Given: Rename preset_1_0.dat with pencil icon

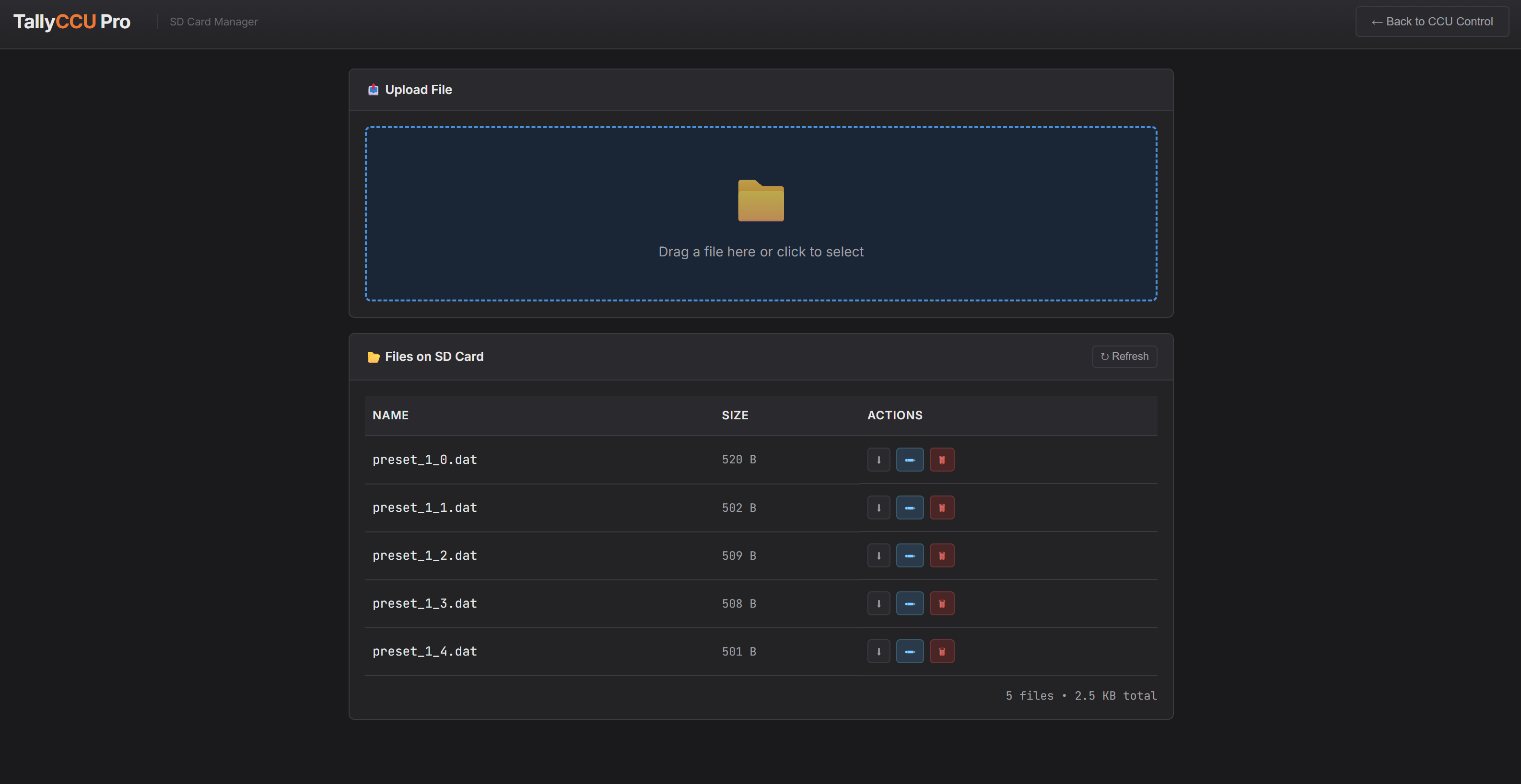Looking at the screenshot, I should (x=909, y=460).
